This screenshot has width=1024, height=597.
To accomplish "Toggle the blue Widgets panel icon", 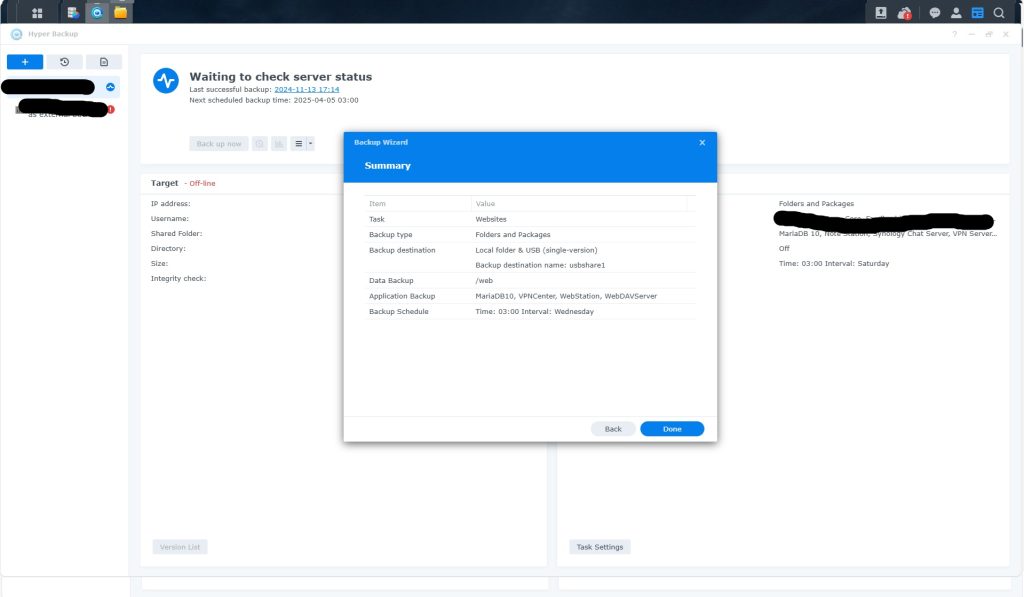I will coord(978,12).
